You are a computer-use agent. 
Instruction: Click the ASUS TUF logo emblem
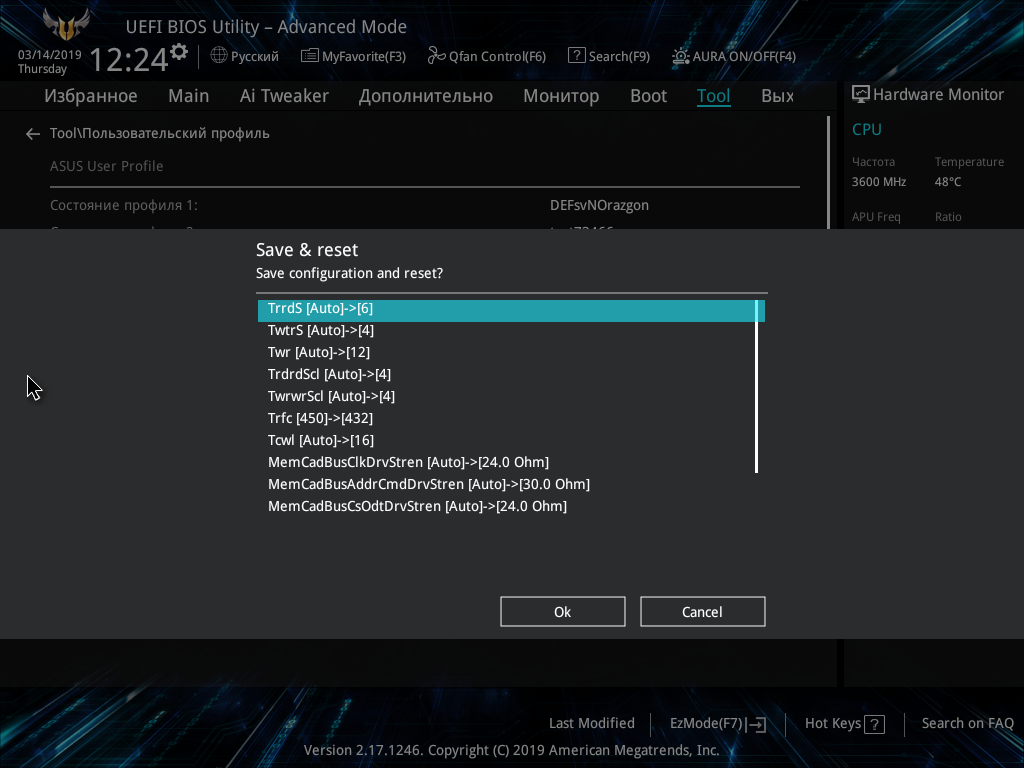(x=65, y=25)
